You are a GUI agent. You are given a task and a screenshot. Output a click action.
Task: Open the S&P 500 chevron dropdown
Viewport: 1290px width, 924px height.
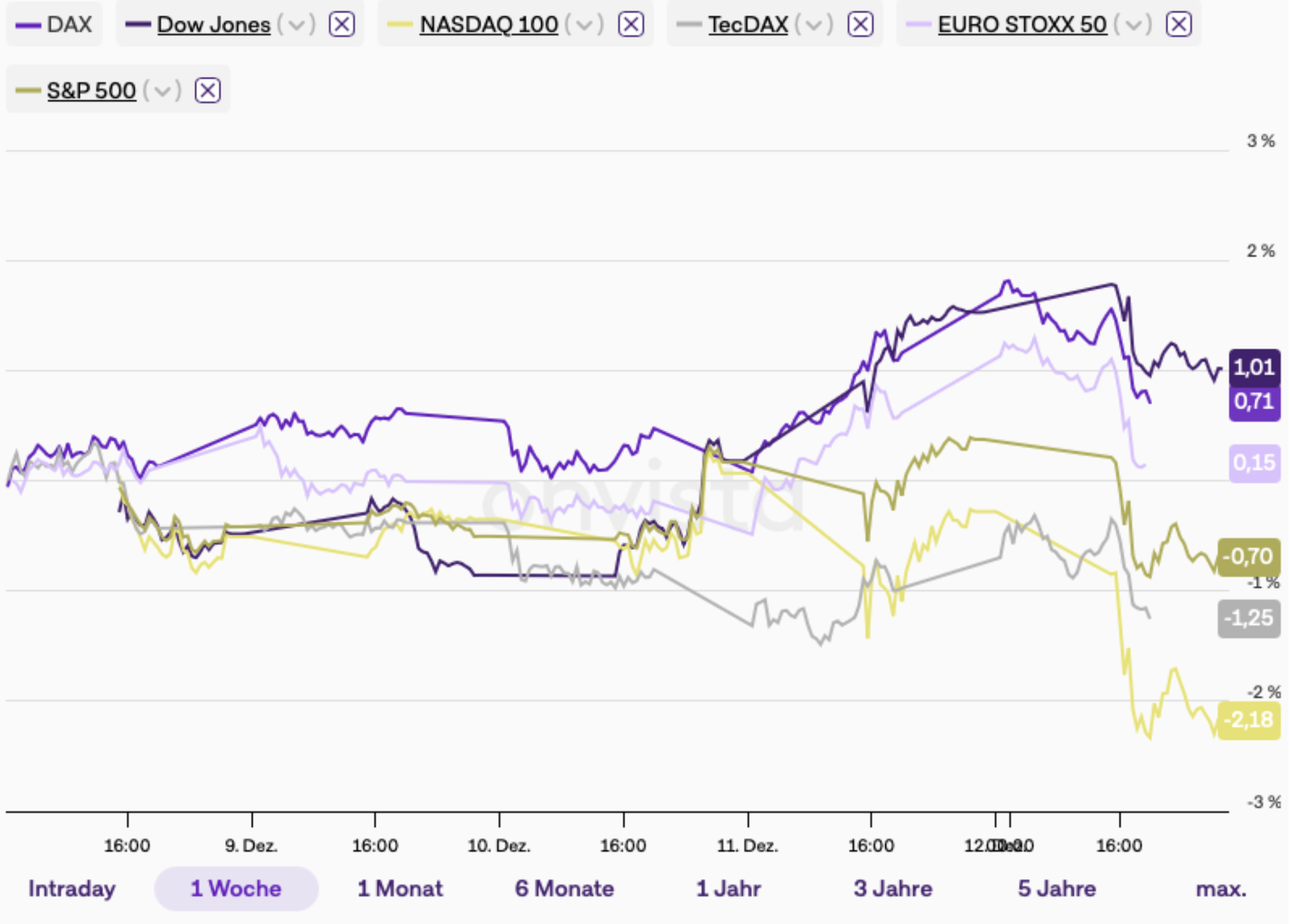[x=162, y=91]
